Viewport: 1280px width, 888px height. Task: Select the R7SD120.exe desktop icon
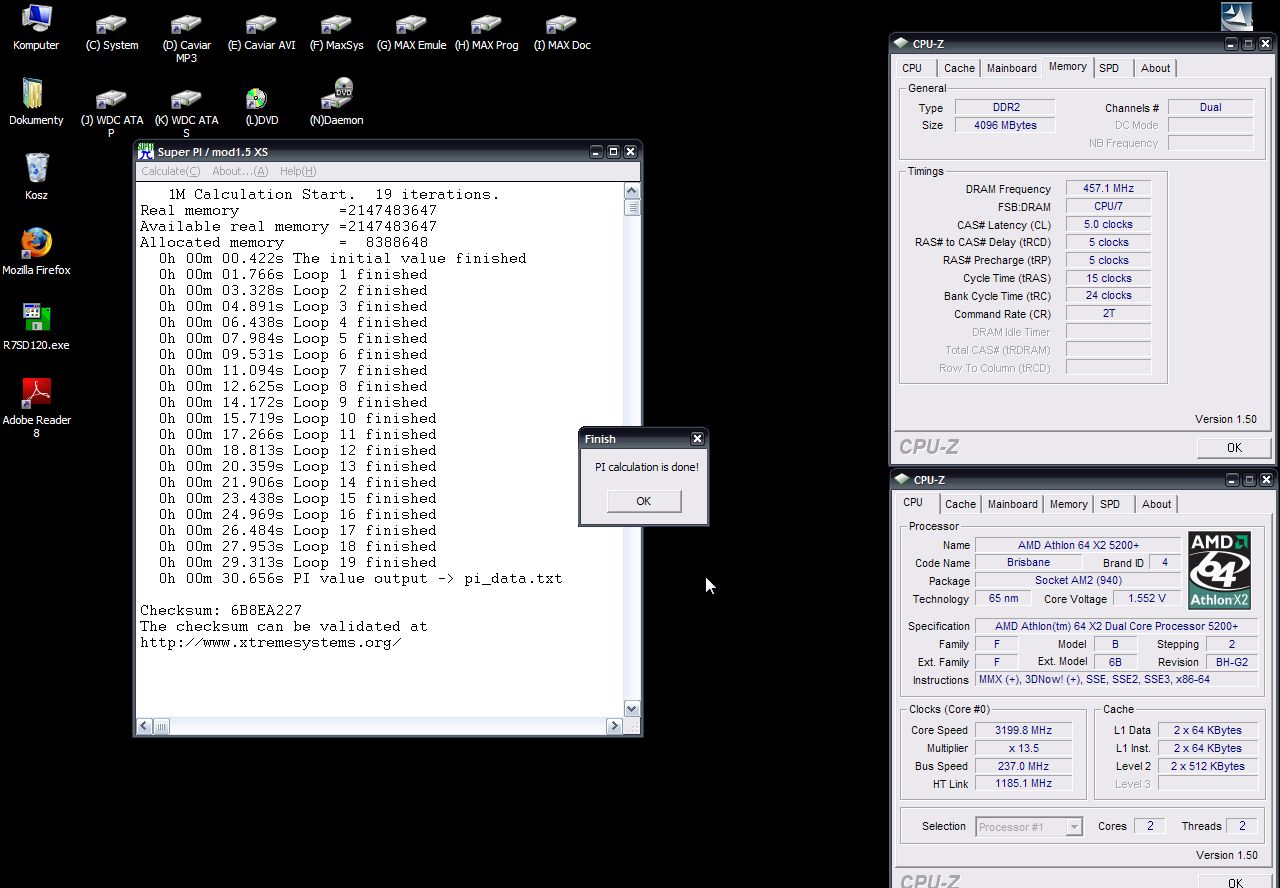click(36, 318)
